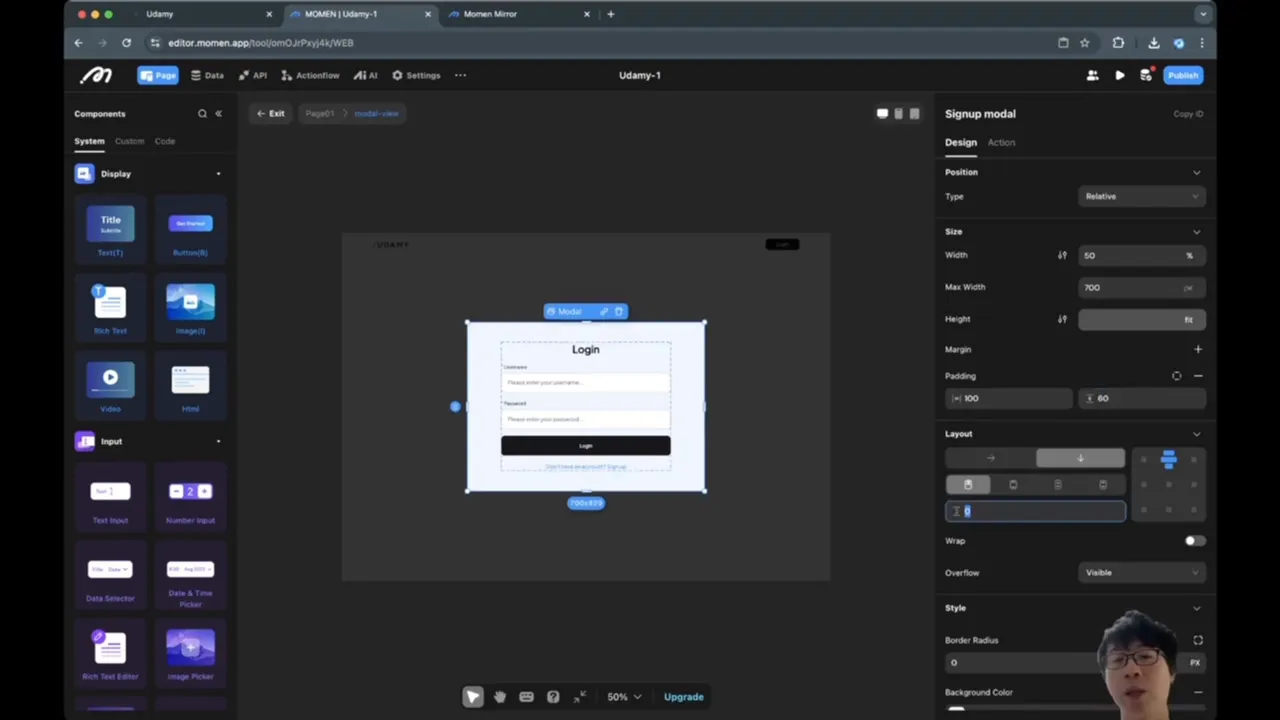The width and height of the screenshot is (1280, 720).
Task: Select the fourth distribution option in Layout
Action: [1103, 485]
